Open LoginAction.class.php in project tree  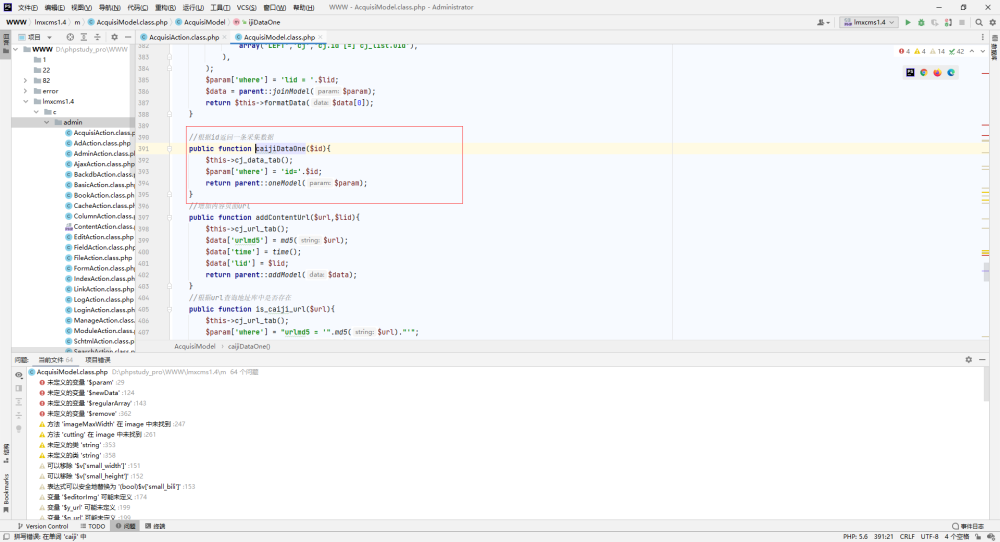(100, 310)
